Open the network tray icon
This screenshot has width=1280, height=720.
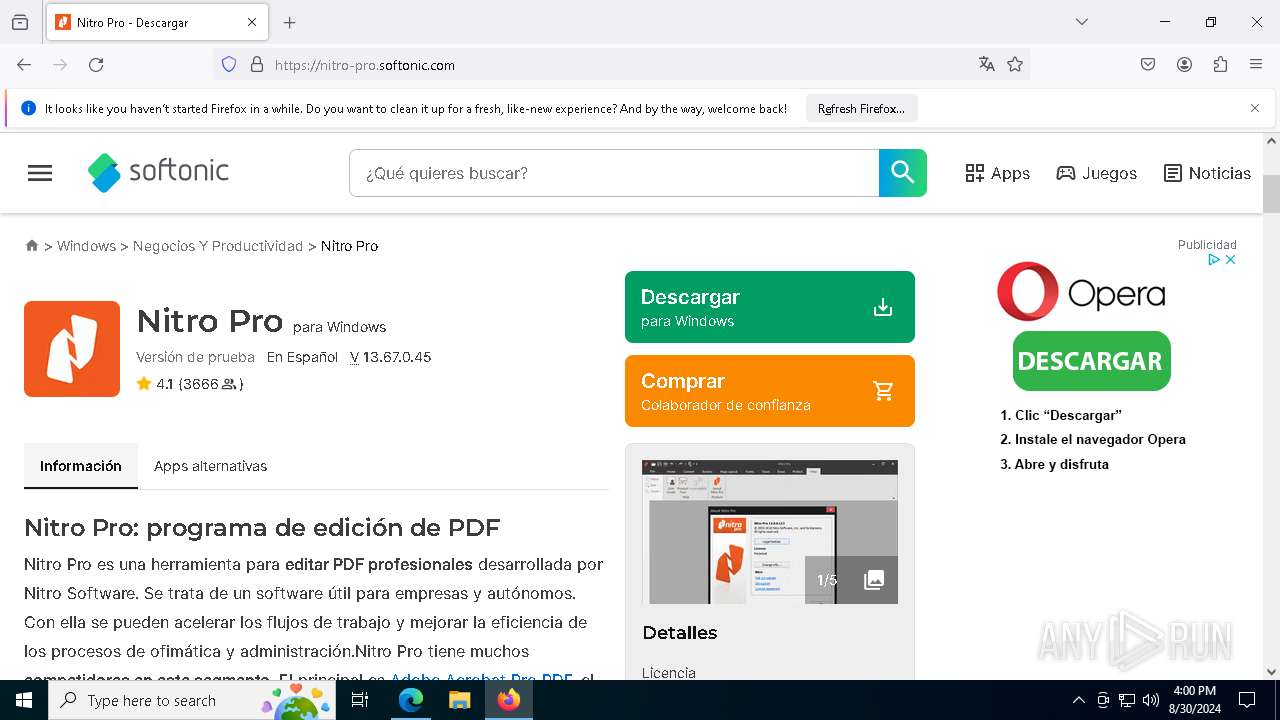pos(1127,700)
